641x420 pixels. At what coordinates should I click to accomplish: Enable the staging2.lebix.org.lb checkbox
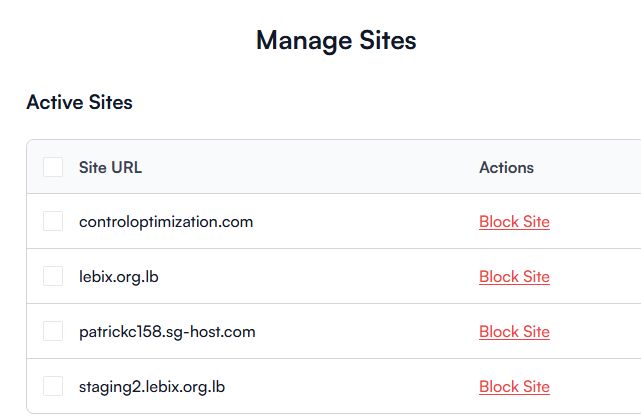[x=53, y=386]
